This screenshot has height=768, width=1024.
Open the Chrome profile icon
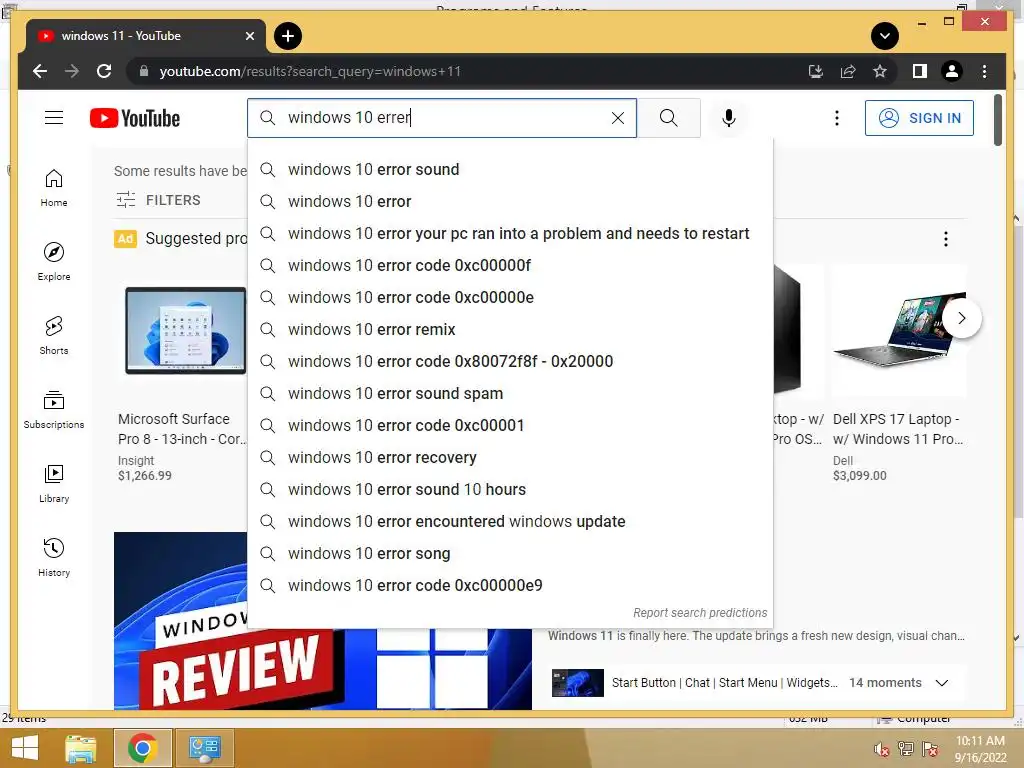coord(952,71)
